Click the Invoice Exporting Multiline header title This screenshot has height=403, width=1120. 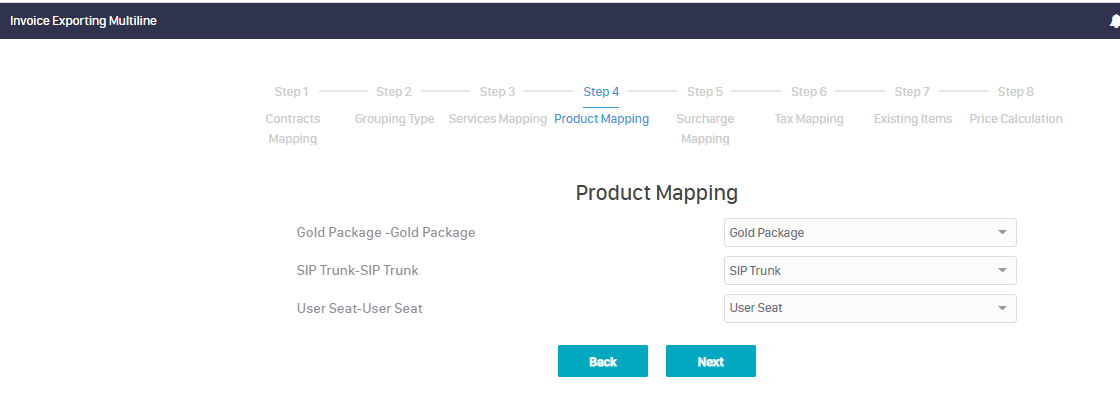(83, 21)
